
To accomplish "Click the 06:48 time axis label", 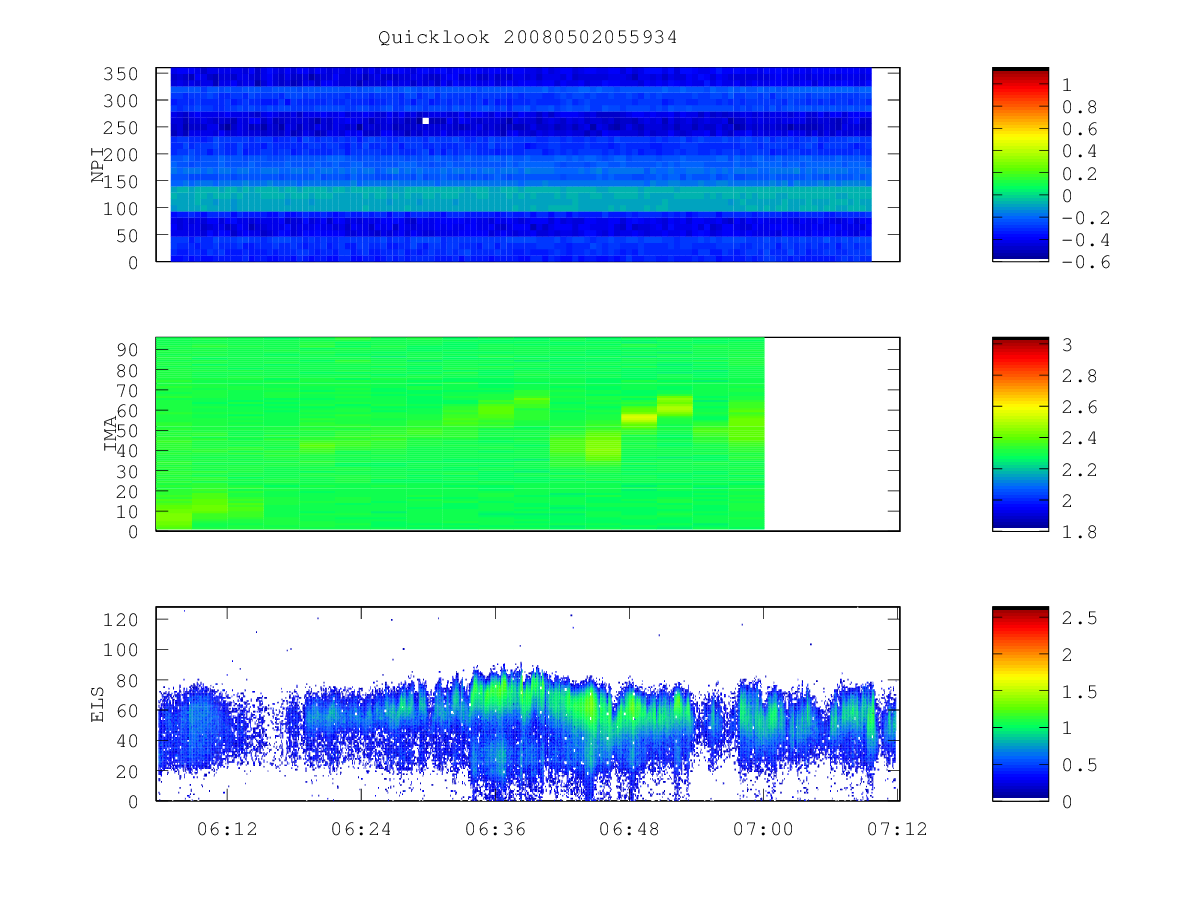I will pos(629,828).
